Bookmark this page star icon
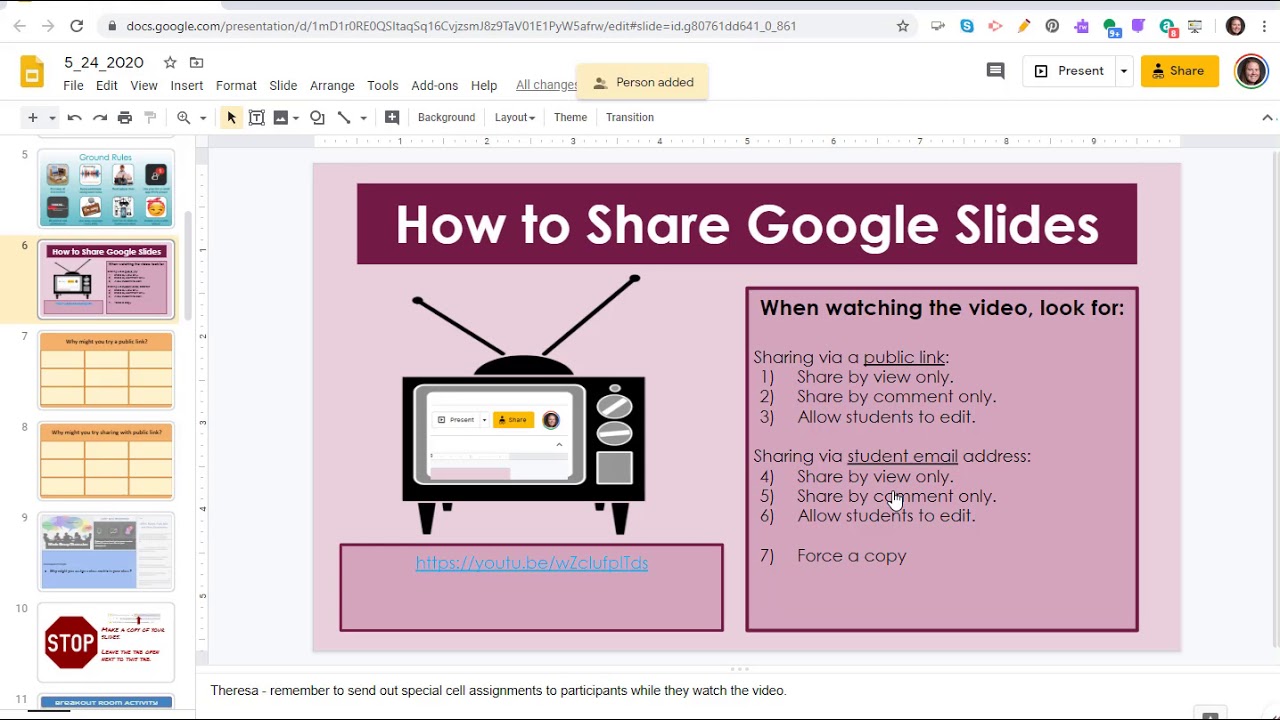Image resolution: width=1280 pixels, height=720 pixels. pos(903,26)
